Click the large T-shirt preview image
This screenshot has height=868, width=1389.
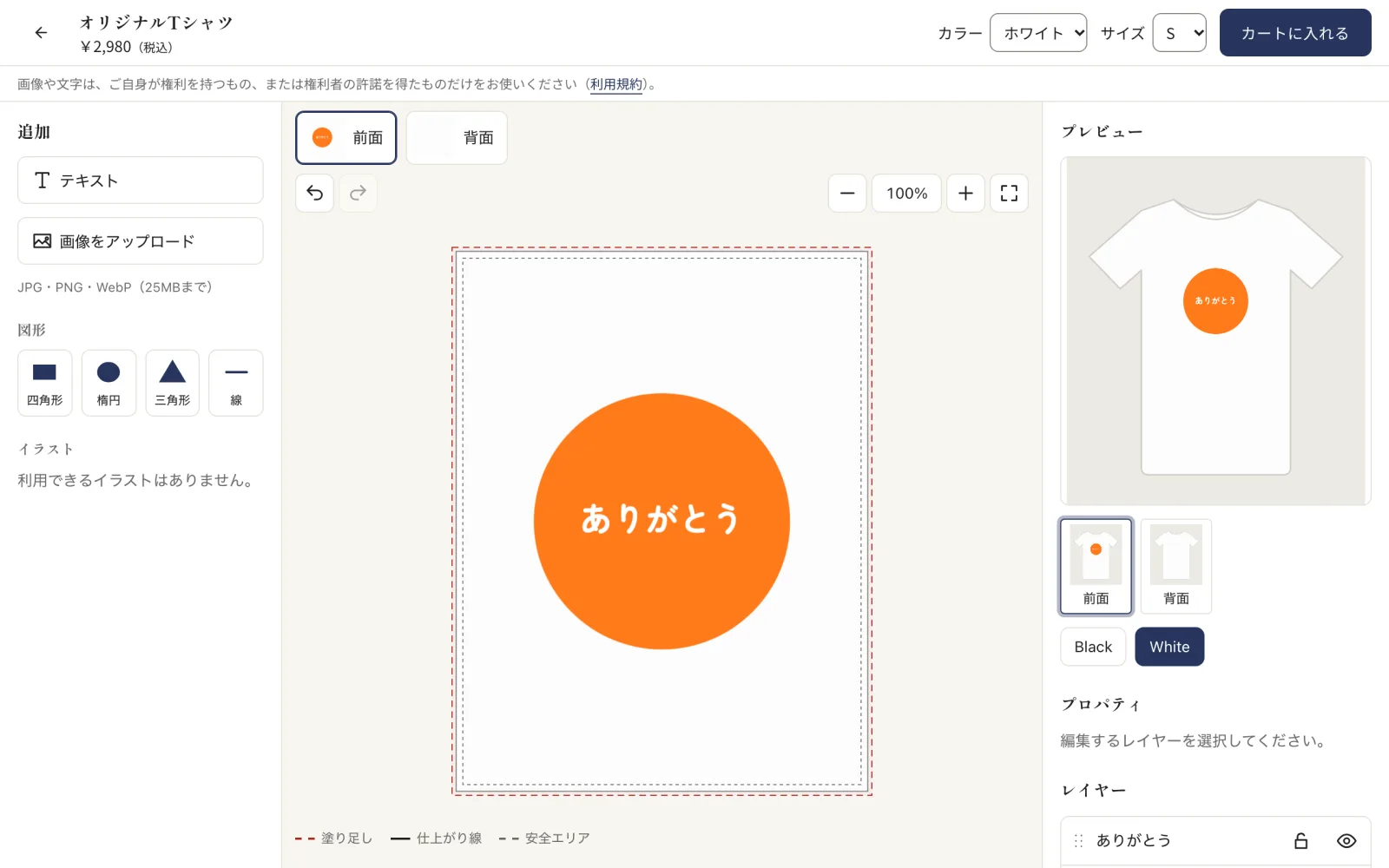(1215, 331)
